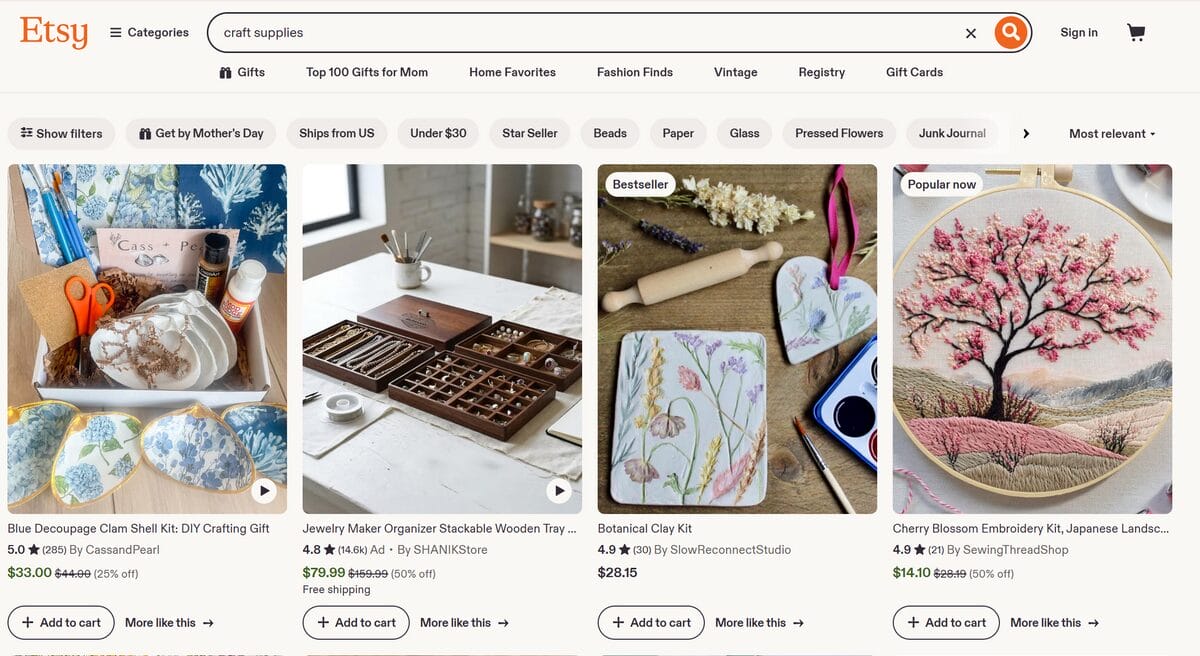The image size is (1200, 656).
Task: Apply the Get by Mother's Day filter
Action: pyautogui.click(x=200, y=133)
